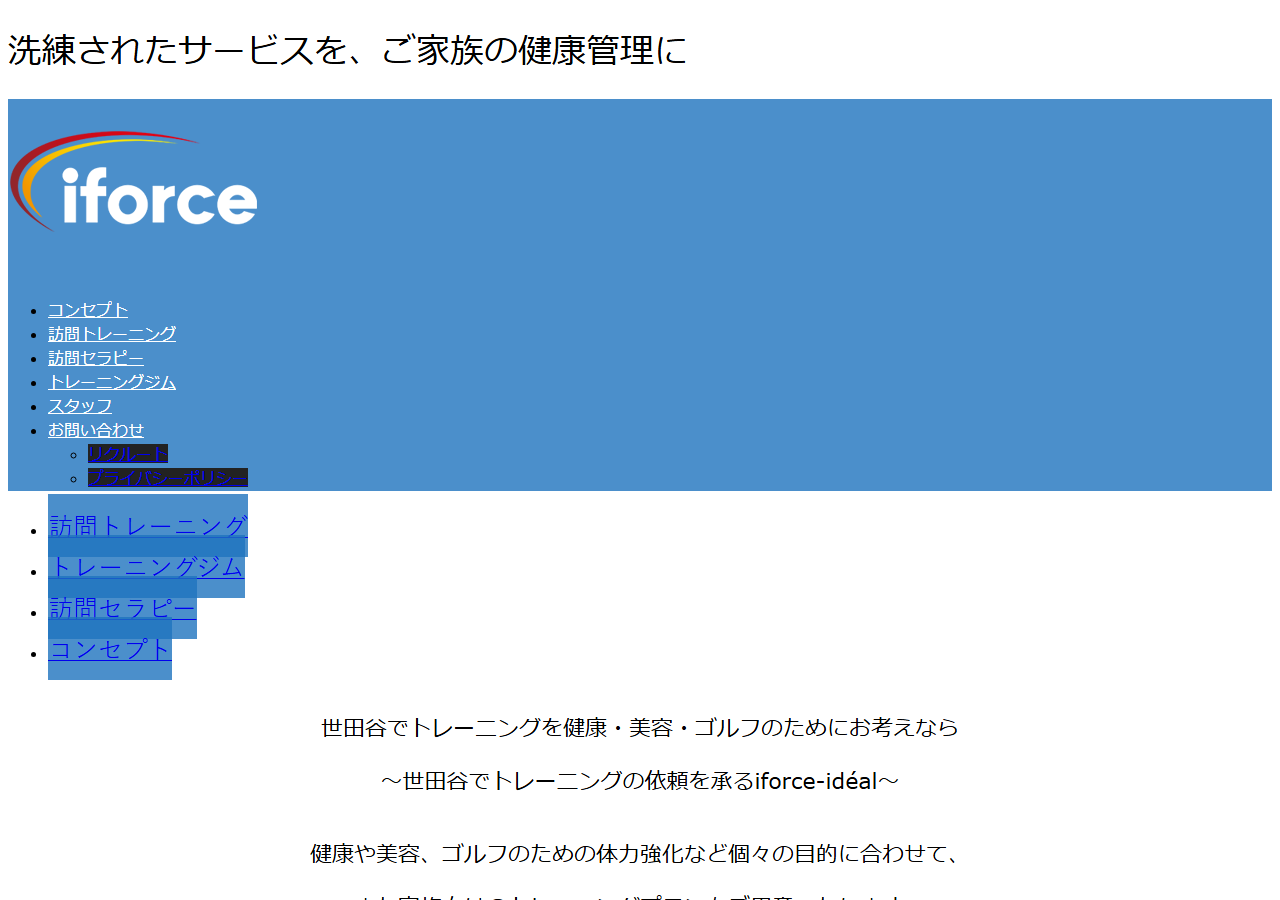This screenshot has height=900, width=1280.
Task: Go to トレーニングジム in the header menu
Action: [112, 382]
